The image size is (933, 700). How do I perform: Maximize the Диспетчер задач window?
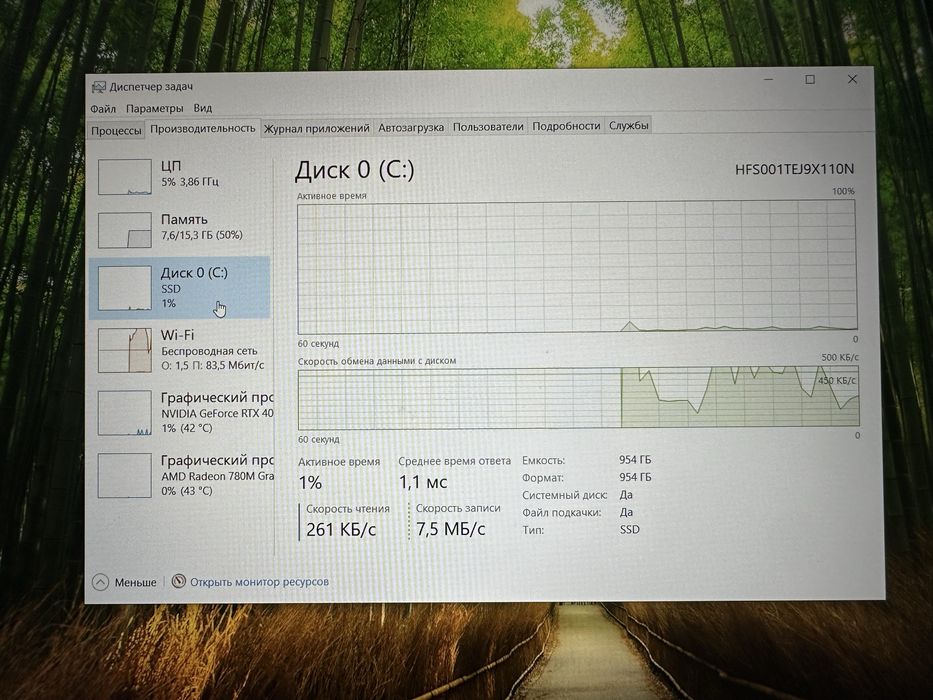(x=810, y=79)
